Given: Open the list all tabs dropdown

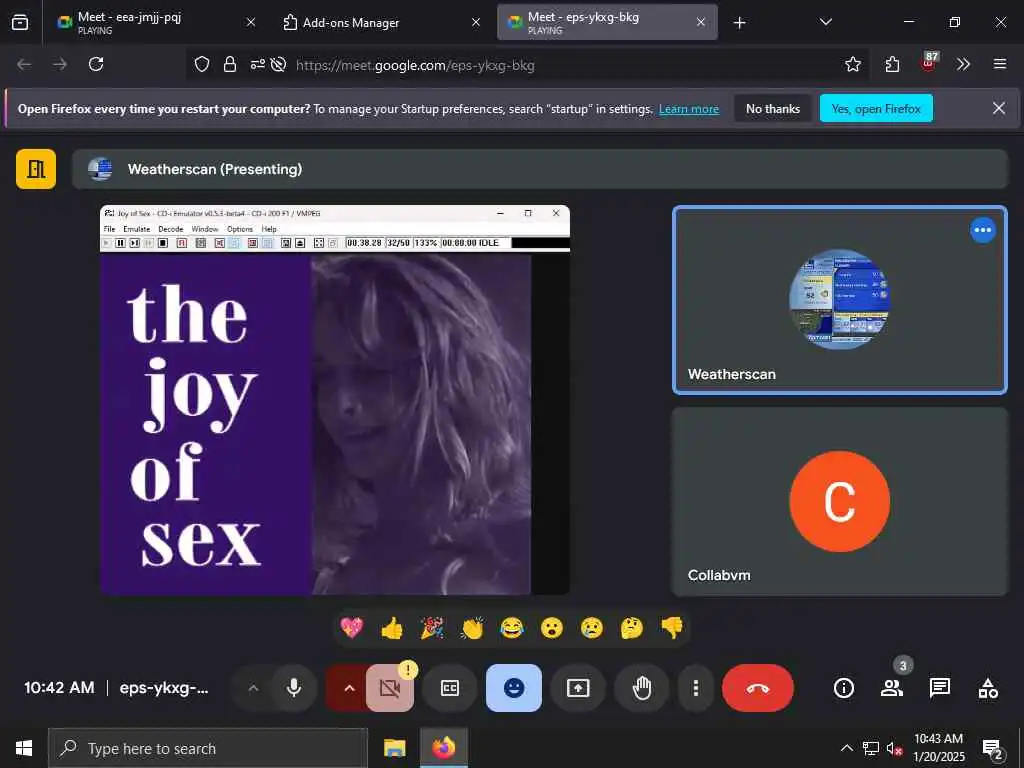Looking at the screenshot, I should (x=825, y=22).
